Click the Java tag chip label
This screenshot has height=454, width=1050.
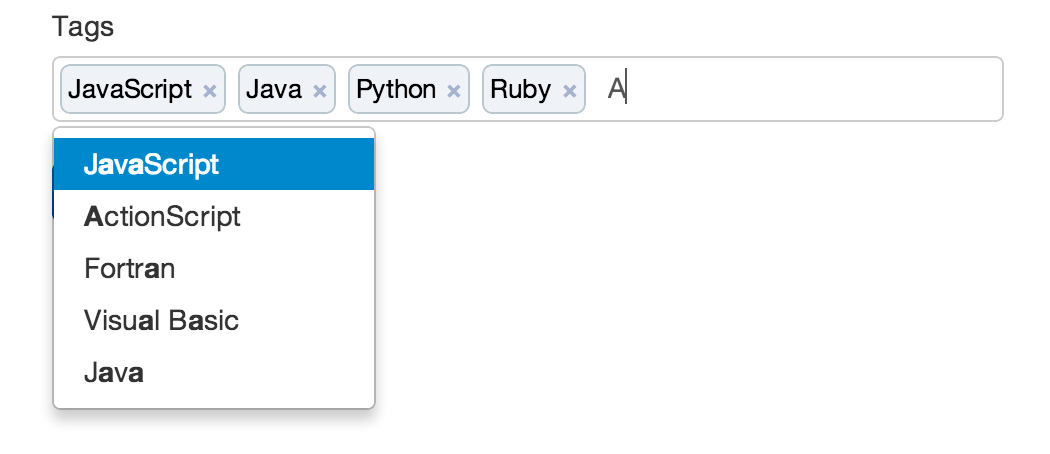[274, 90]
